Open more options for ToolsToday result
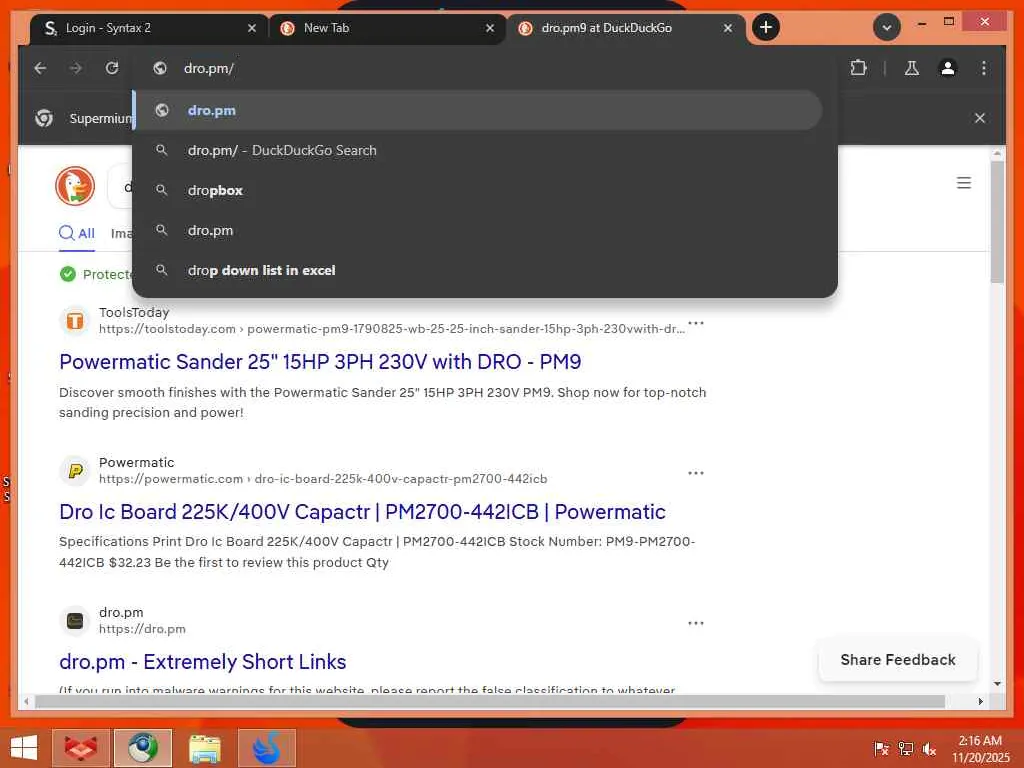Viewport: 1024px width, 768px height. [696, 323]
